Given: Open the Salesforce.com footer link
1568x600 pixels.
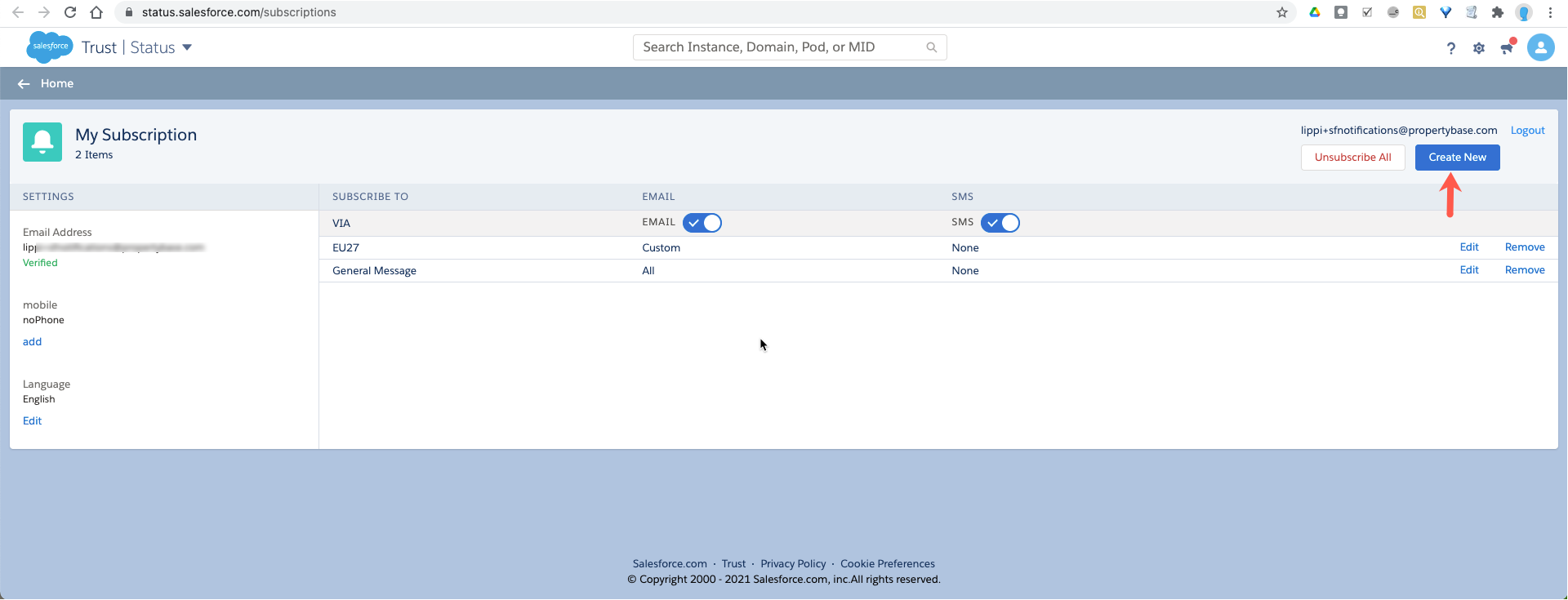Looking at the screenshot, I should tap(670, 564).
